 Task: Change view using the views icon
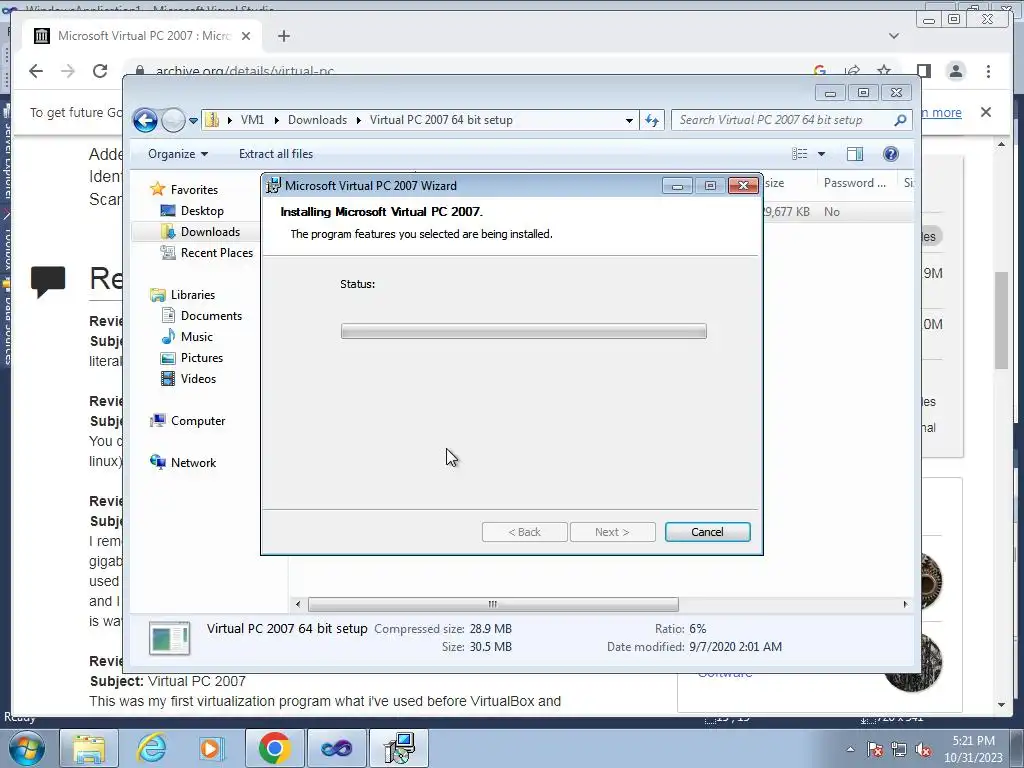[x=799, y=154]
